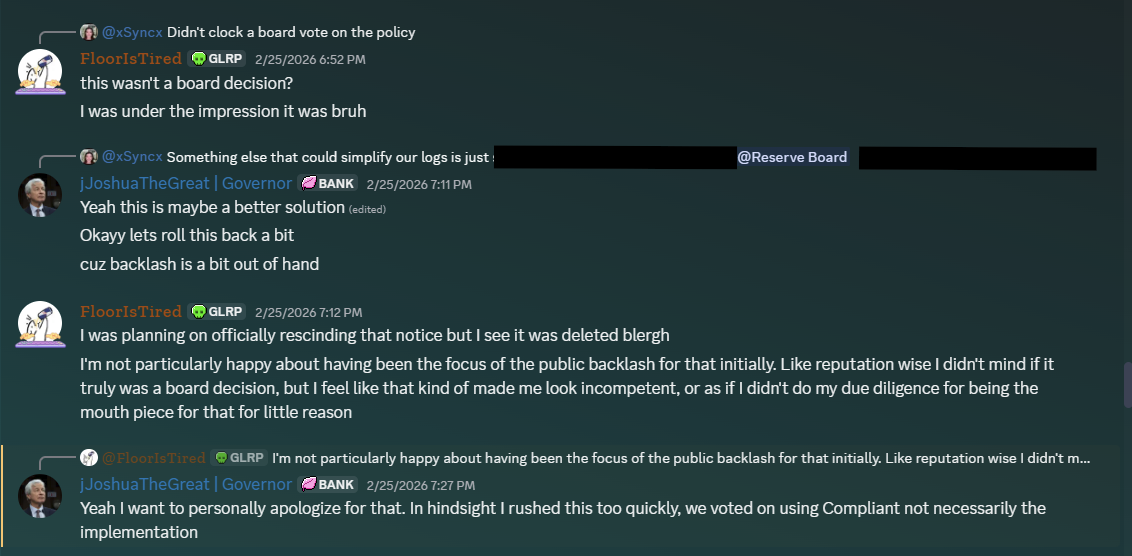
Task: Click the GLRP skull tag on the 7:12 PM message
Action: [217, 312]
